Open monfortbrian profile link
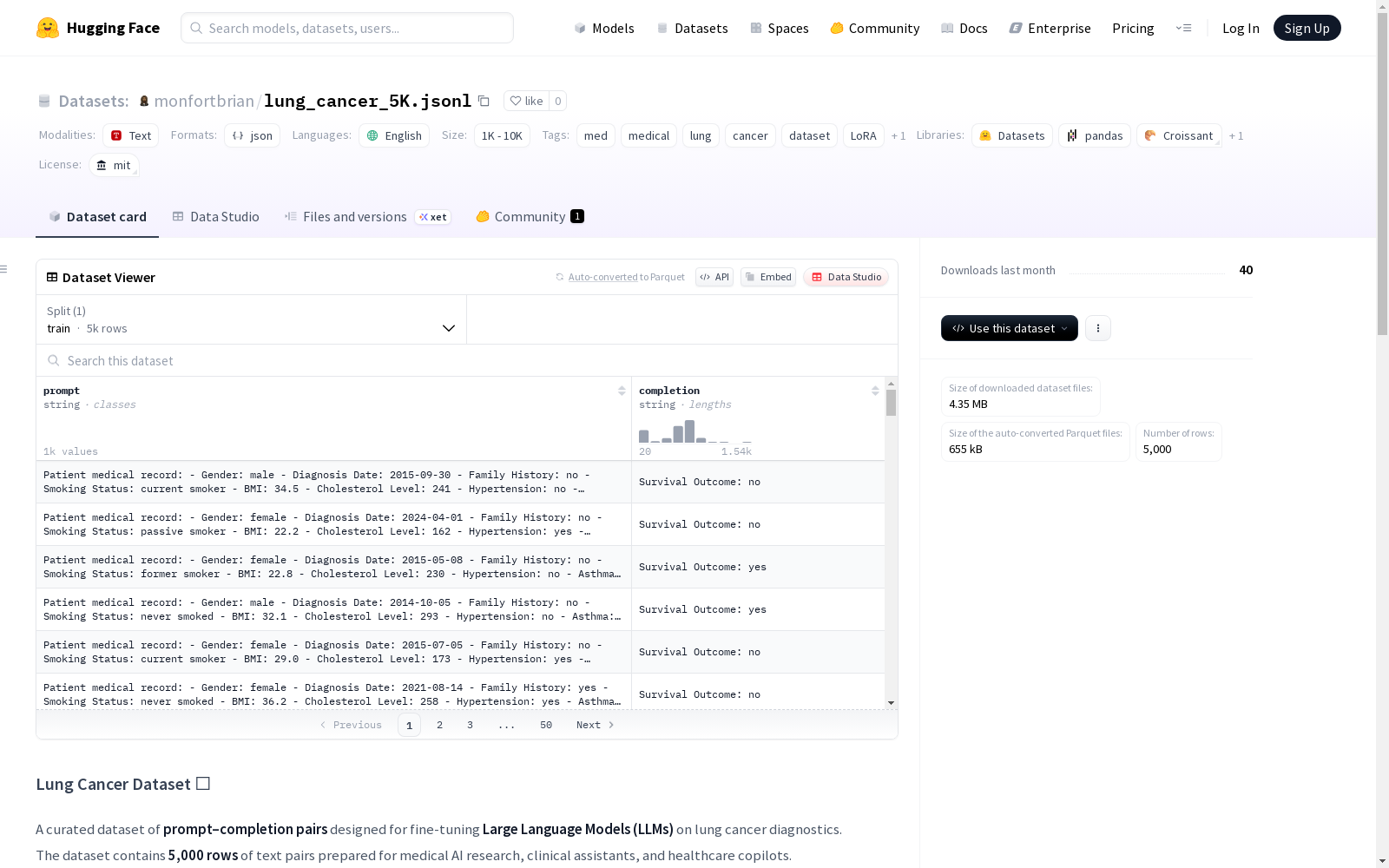The image size is (1389, 868). (204, 102)
